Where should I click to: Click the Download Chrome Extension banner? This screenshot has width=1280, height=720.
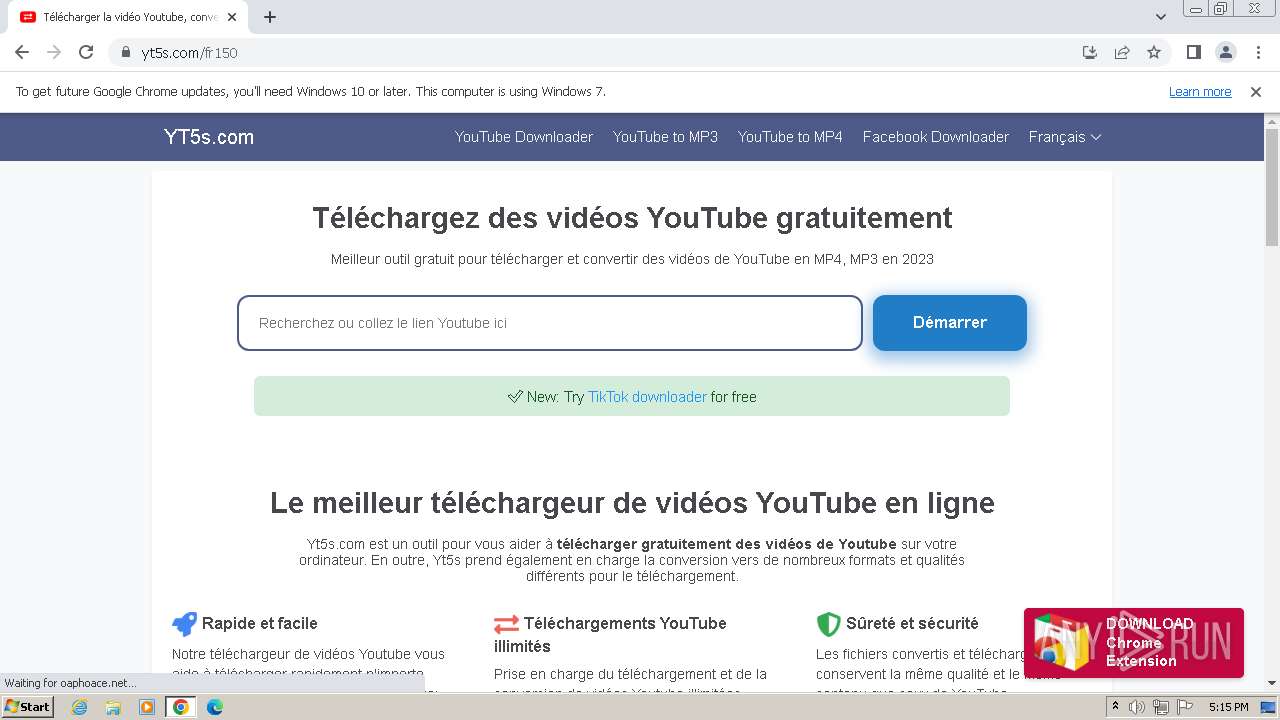pos(1134,643)
